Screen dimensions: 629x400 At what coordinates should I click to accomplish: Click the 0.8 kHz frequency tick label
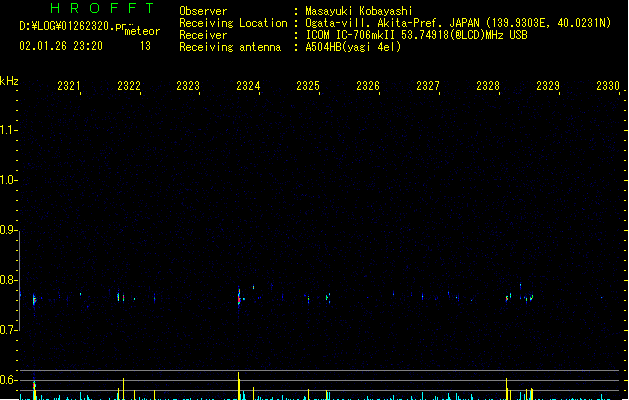pyautogui.click(x=8, y=280)
